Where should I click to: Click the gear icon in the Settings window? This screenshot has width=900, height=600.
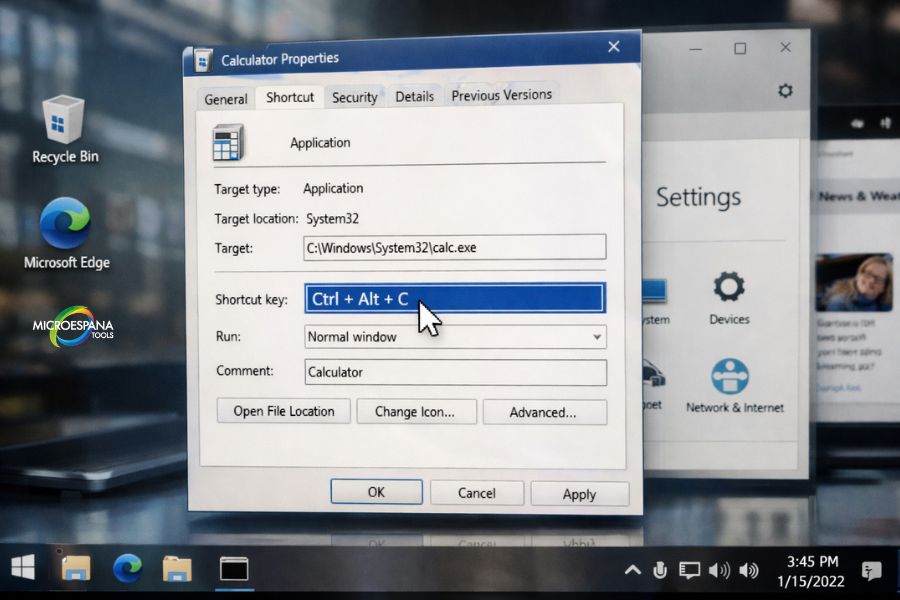tap(784, 90)
